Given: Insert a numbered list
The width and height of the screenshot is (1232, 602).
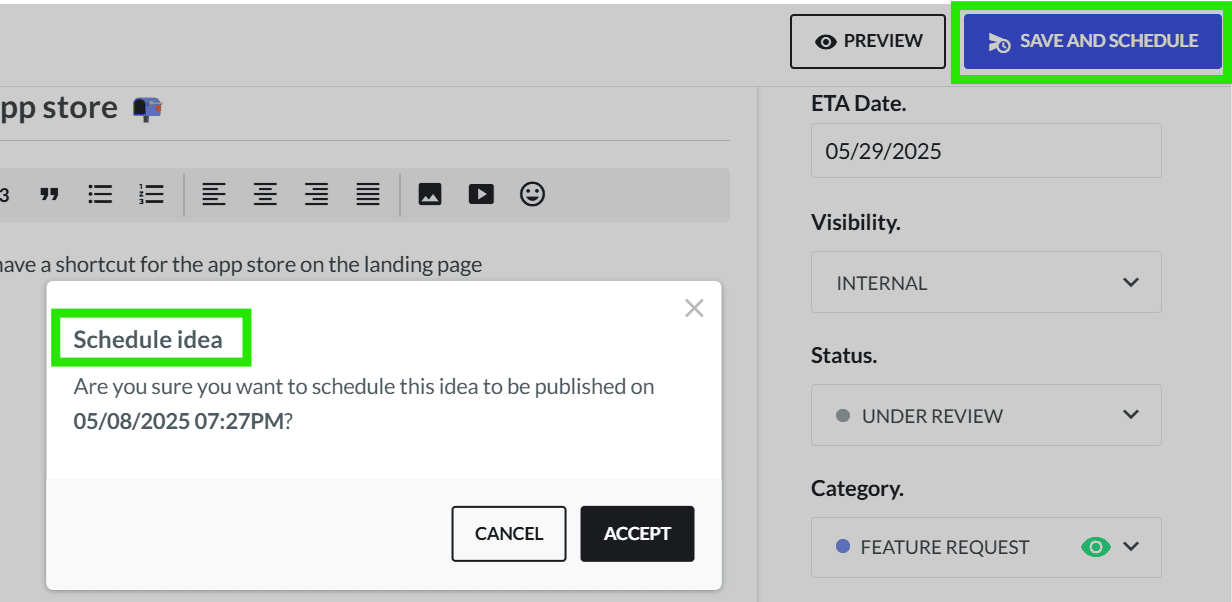Looking at the screenshot, I should tap(151, 194).
